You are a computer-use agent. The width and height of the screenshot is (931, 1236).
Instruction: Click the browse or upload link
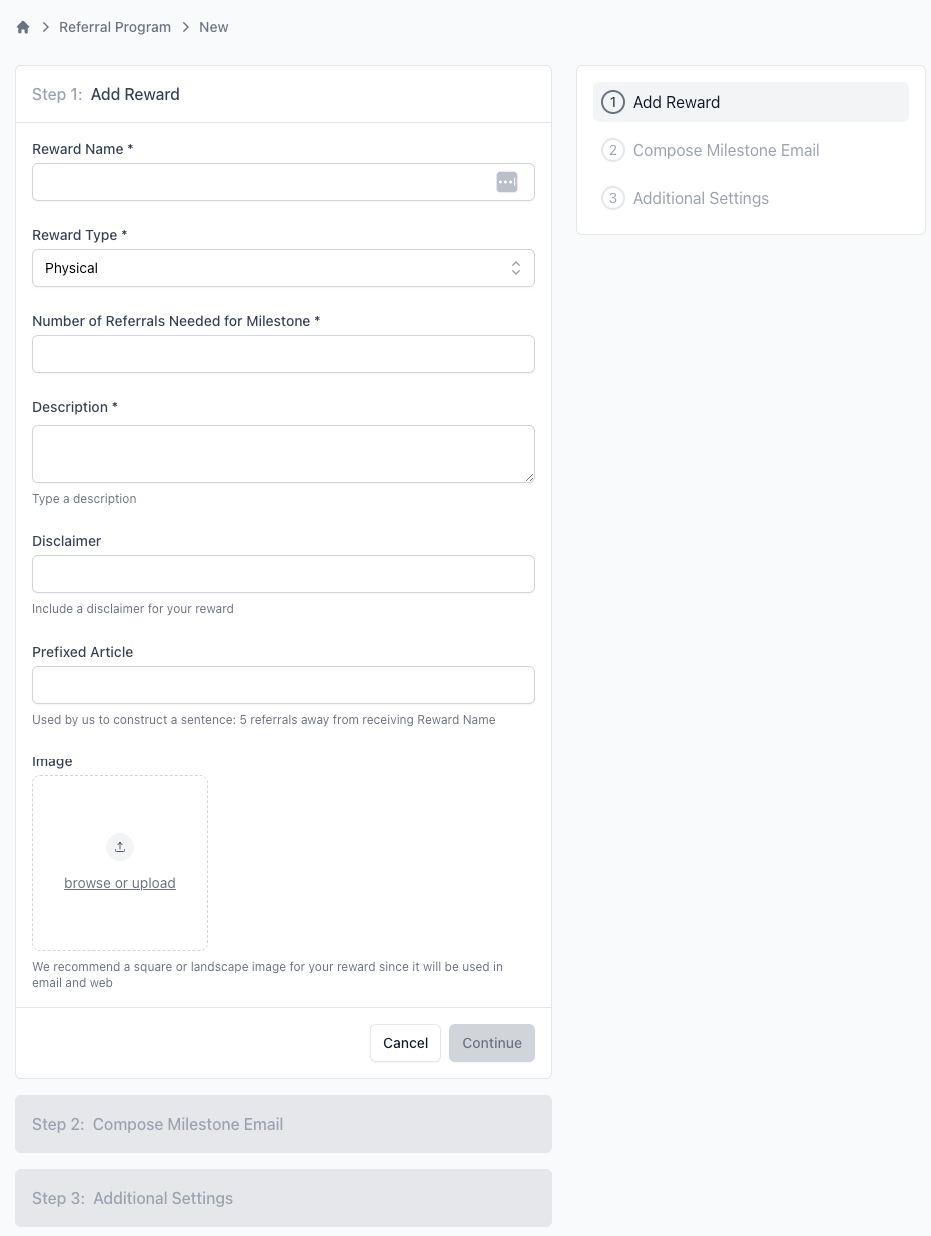(120, 883)
